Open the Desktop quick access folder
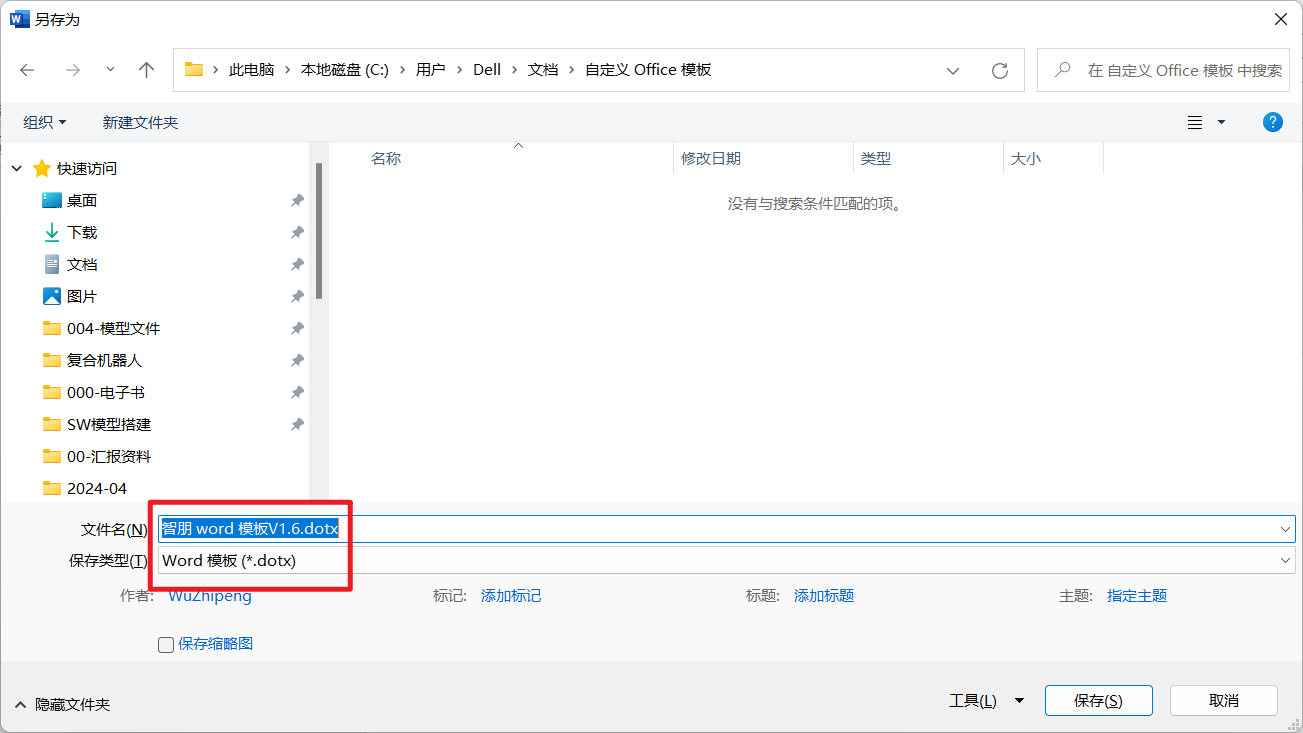Image resolution: width=1303 pixels, height=733 pixels. click(x=82, y=200)
